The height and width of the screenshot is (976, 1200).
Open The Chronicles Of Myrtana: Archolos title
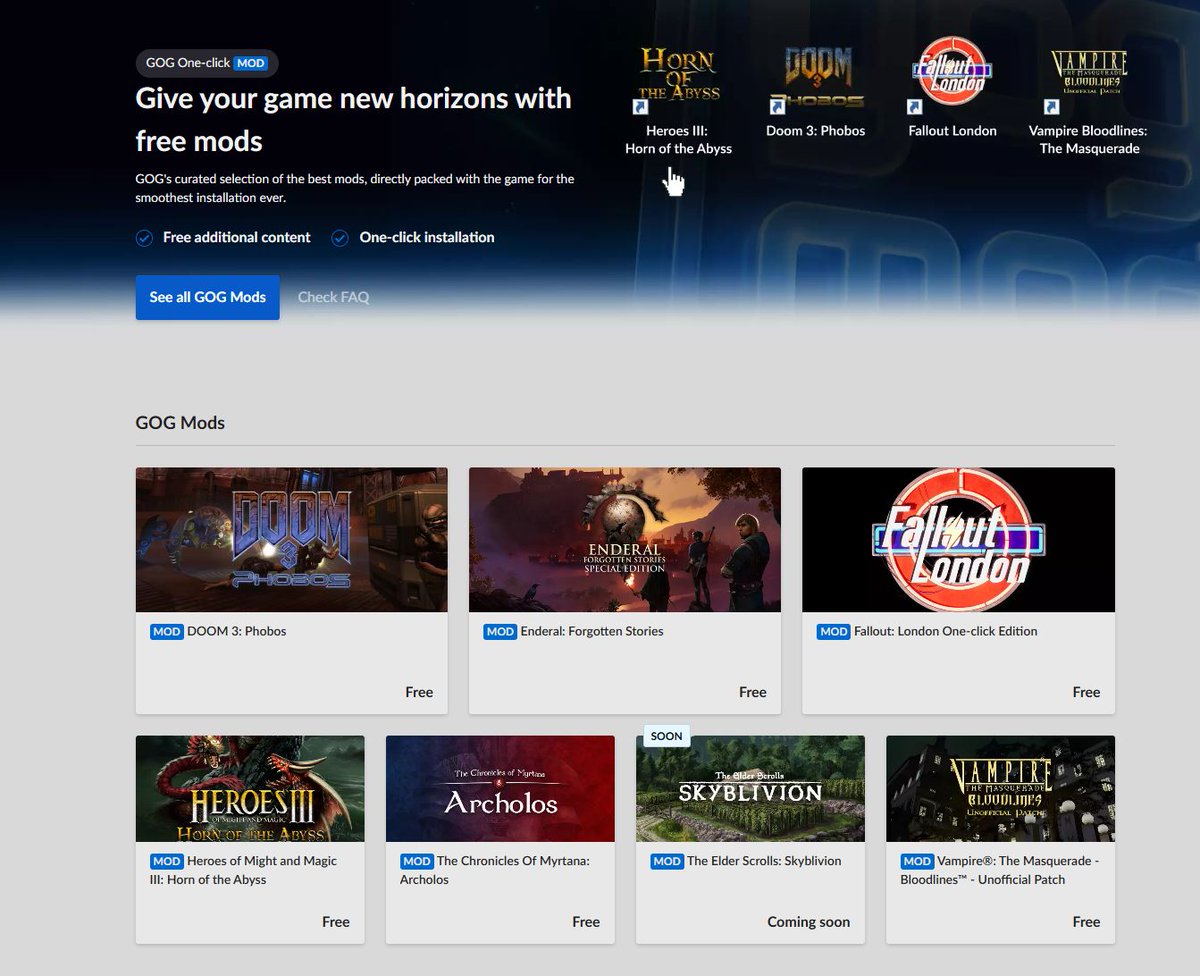click(495, 870)
